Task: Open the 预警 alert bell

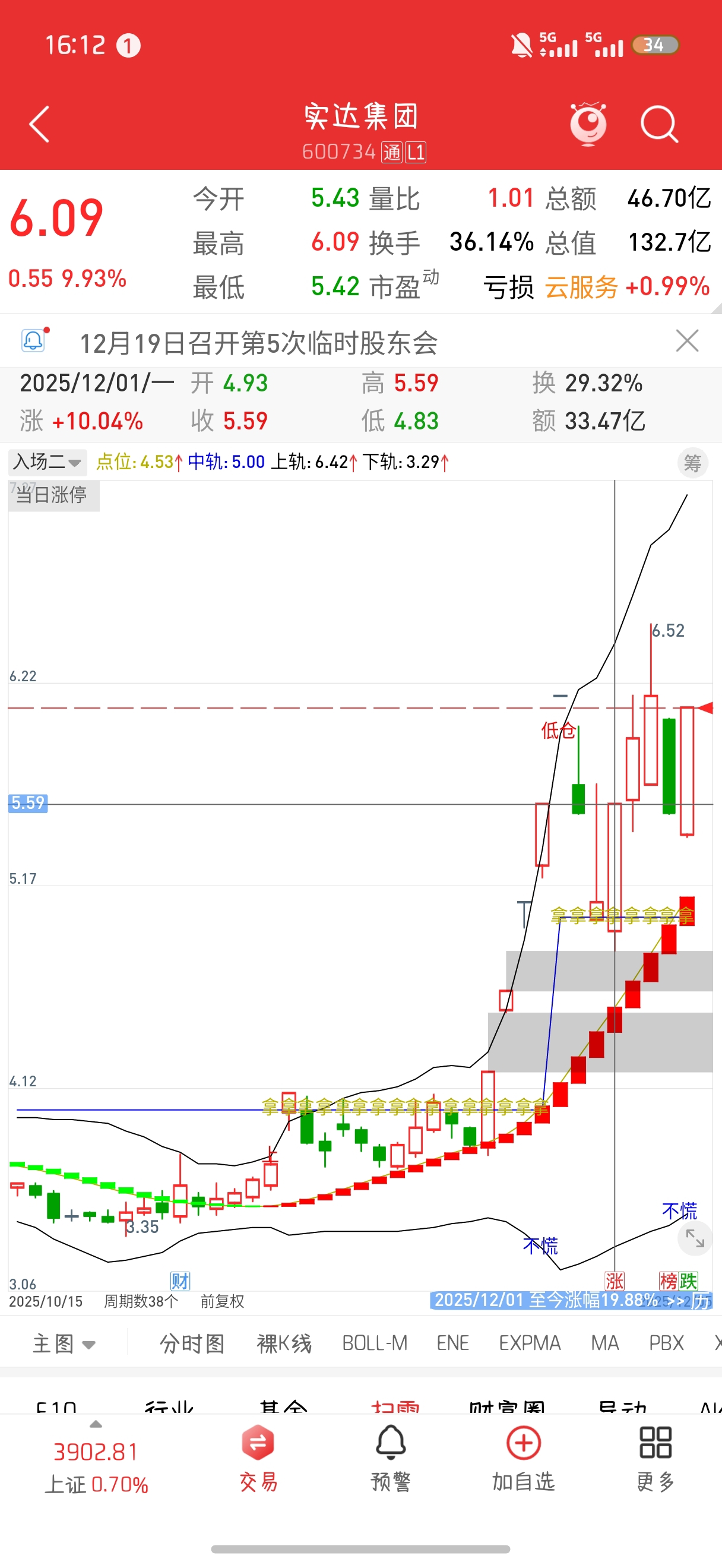Action: 391,1459
